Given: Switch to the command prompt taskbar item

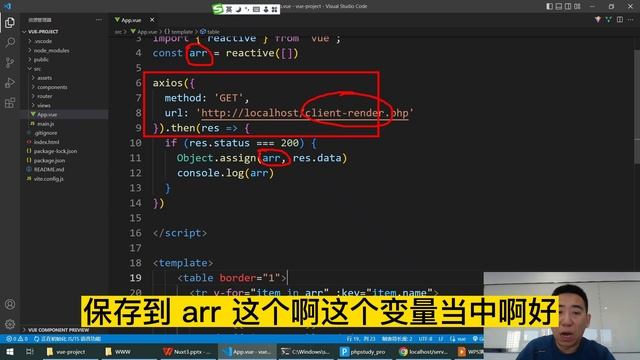Looking at the screenshot, I should click(305, 351).
